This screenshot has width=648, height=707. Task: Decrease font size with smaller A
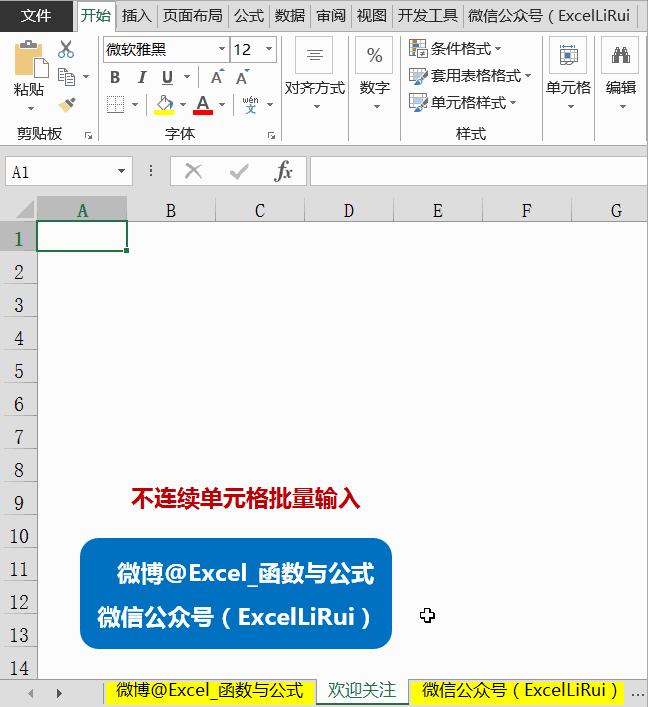(243, 78)
